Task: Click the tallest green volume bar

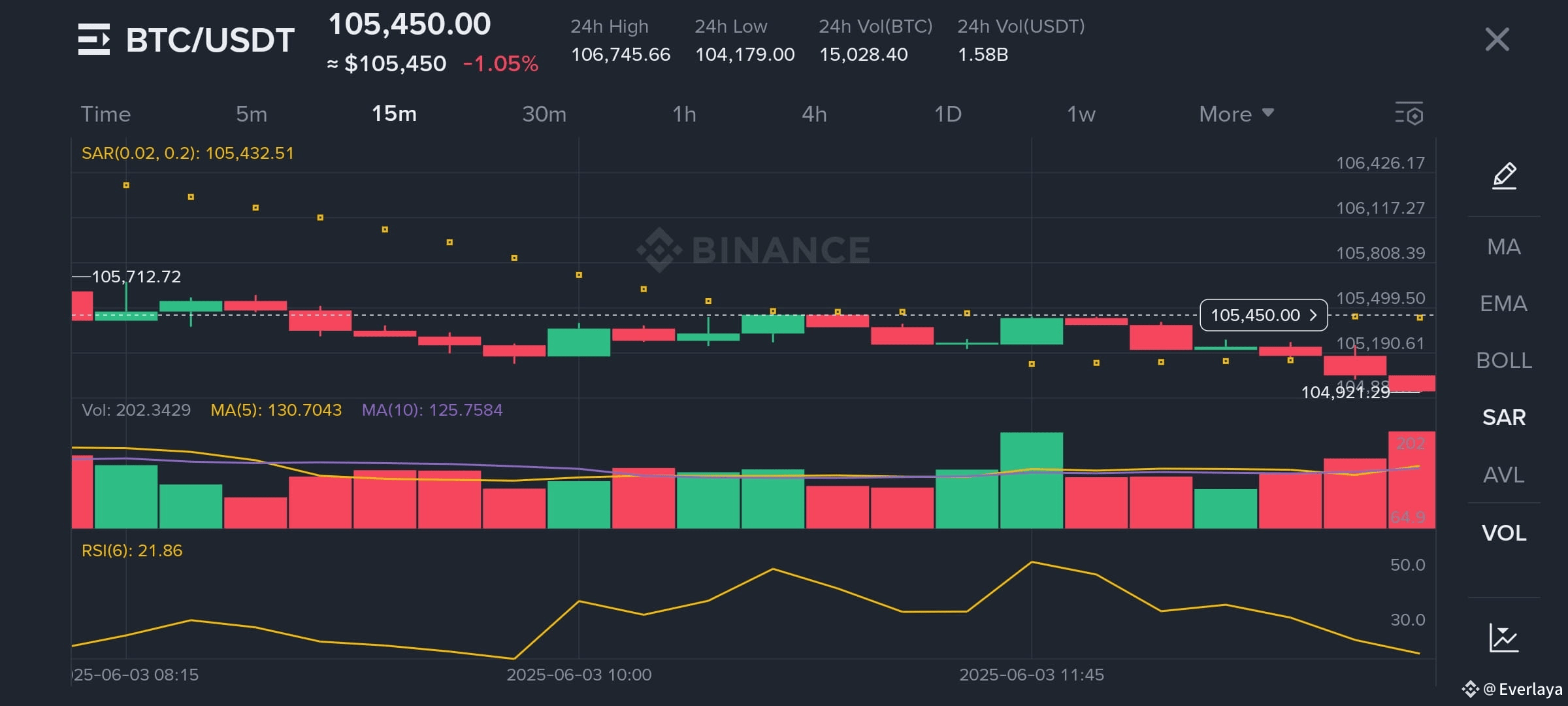Action: point(1031,480)
